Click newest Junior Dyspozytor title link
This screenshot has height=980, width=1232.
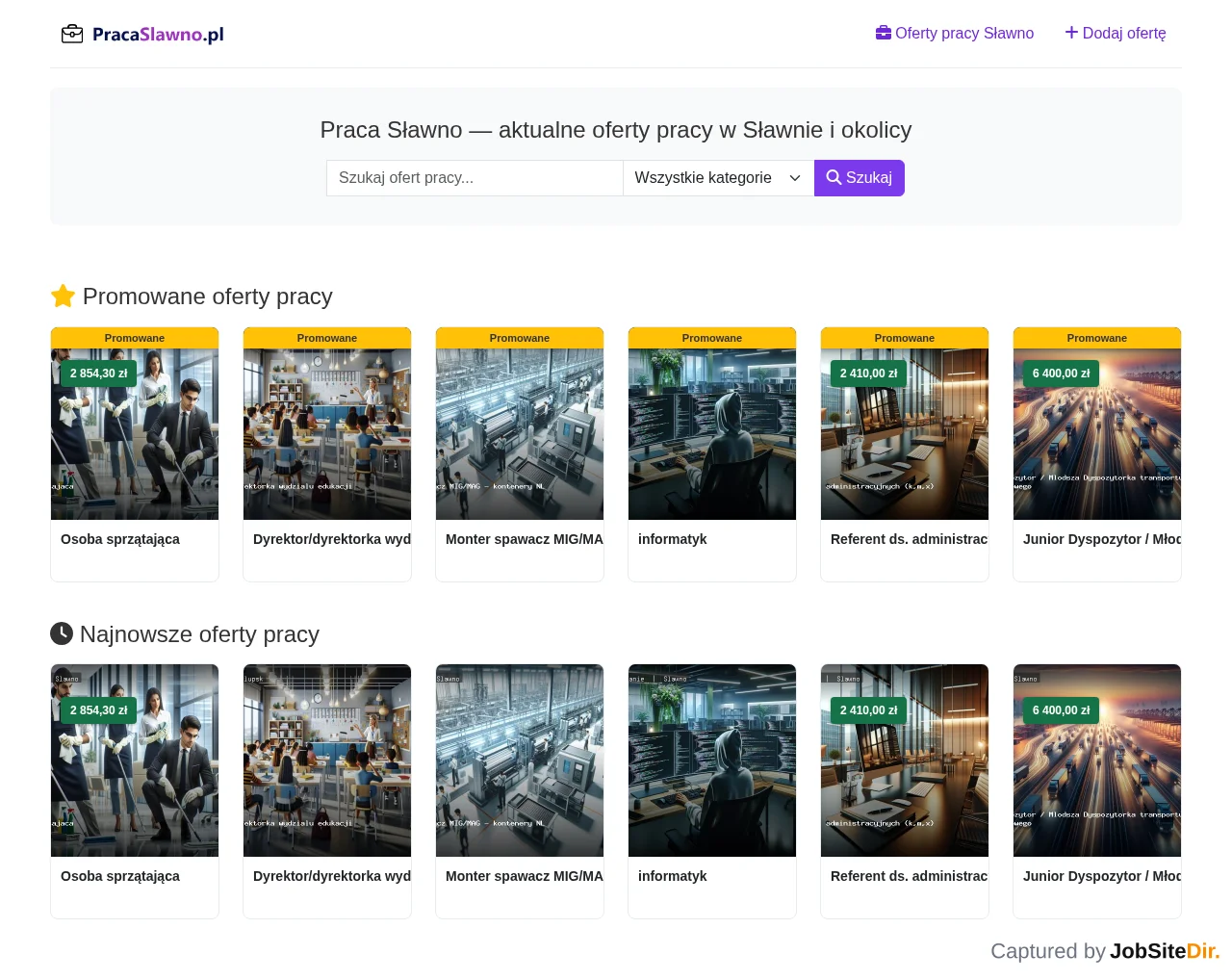click(1102, 876)
